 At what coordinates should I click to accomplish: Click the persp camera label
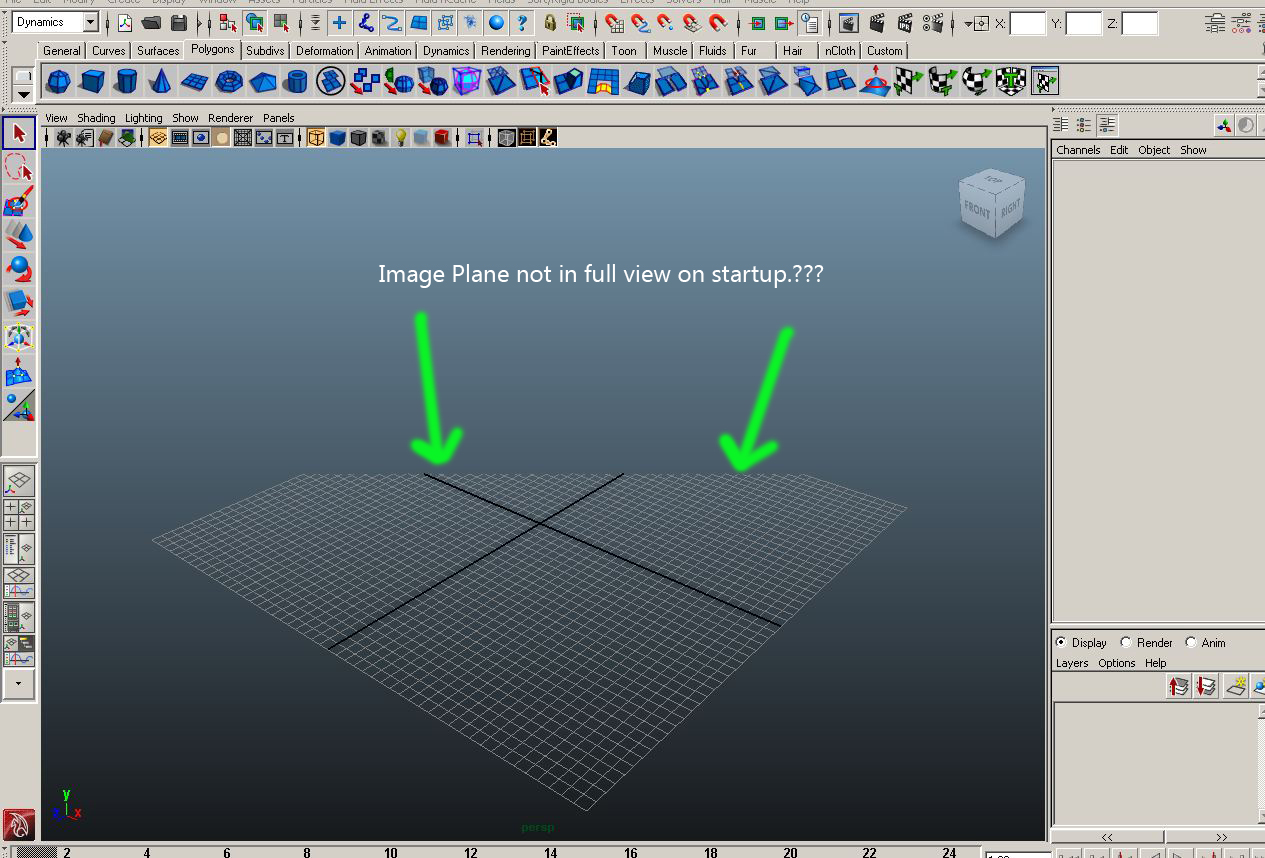tap(537, 827)
